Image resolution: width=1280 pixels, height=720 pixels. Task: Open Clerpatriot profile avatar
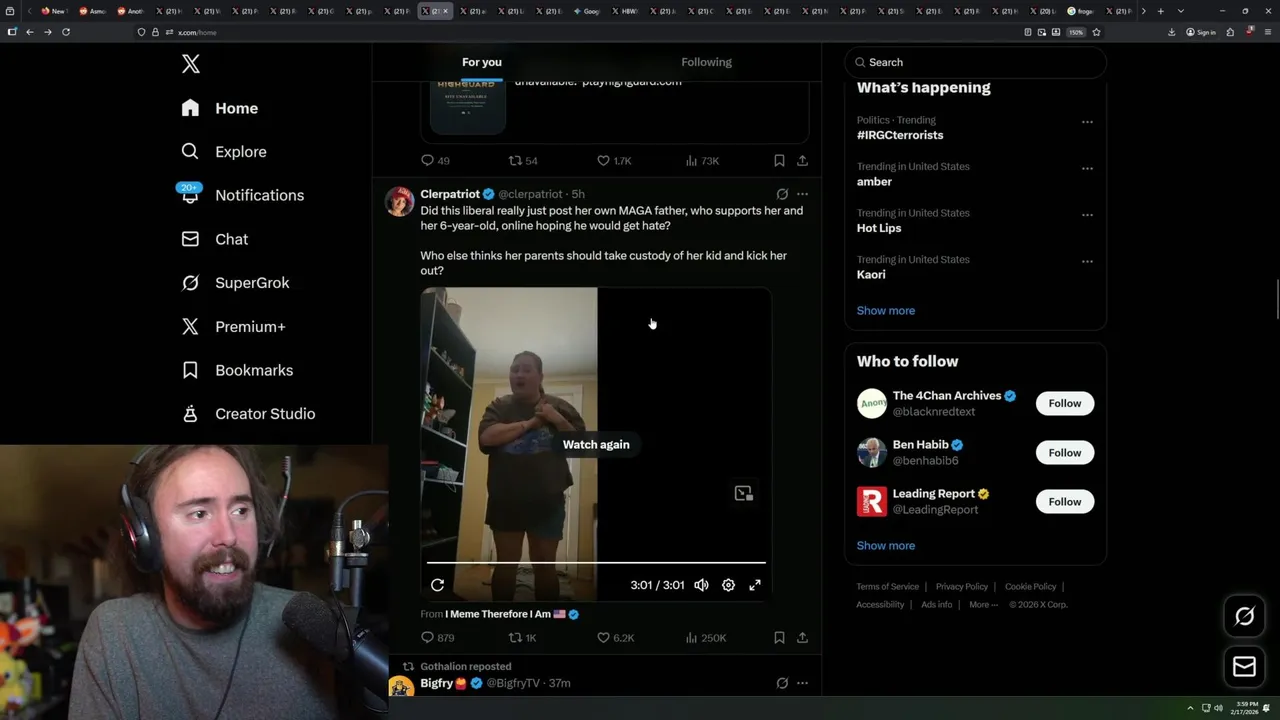point(400,201)
